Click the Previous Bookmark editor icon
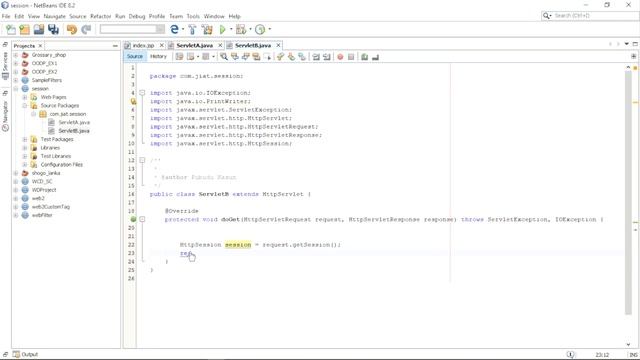This screenshot has height=360, width=640. [x=280, y=57]
